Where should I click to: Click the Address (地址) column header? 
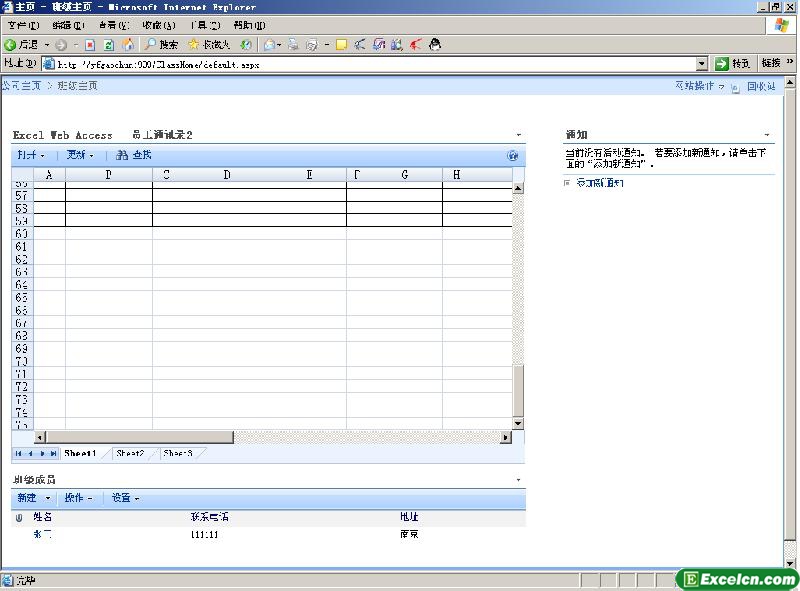409,517
